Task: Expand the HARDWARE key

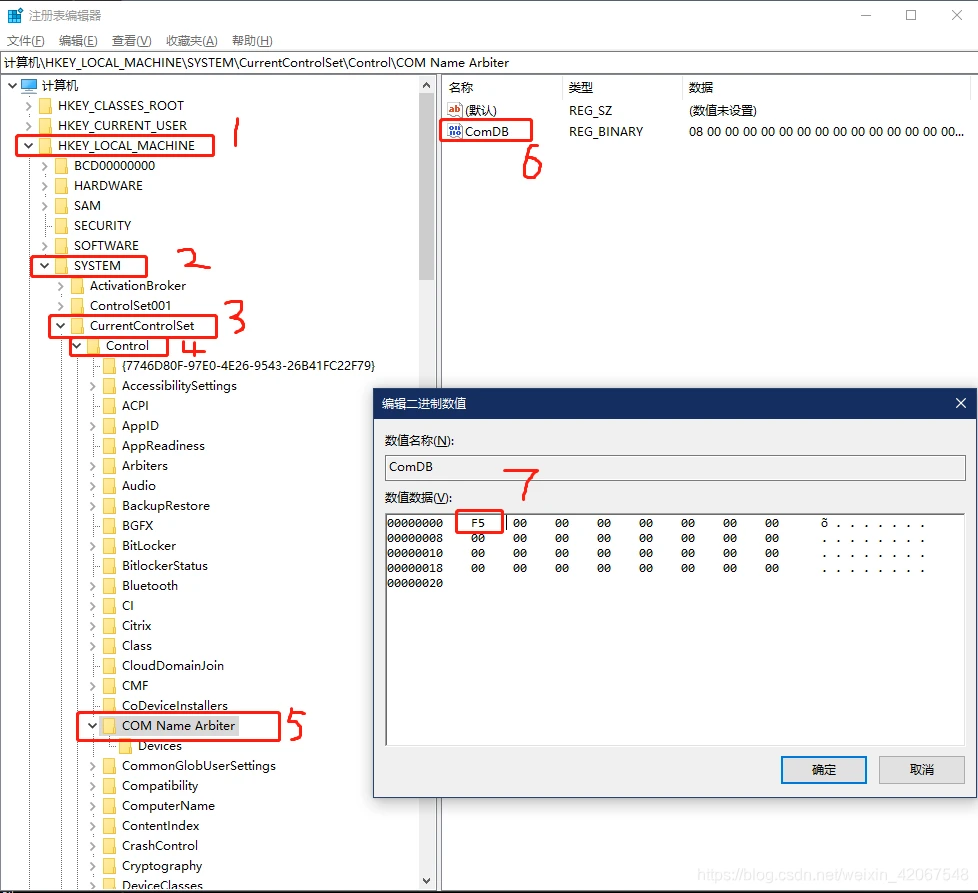Action: coord(45,186)
